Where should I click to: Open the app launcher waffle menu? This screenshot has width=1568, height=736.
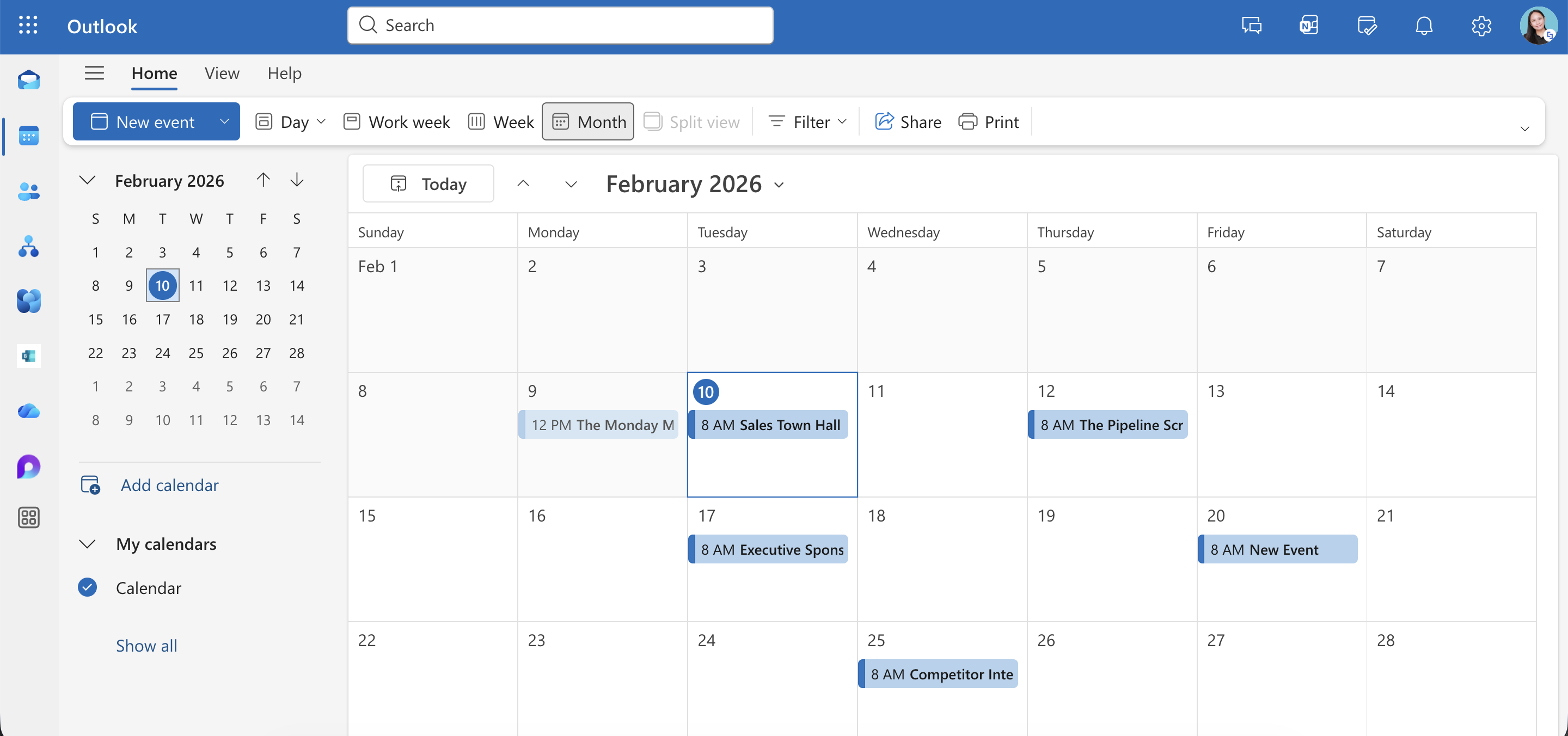[28, 25]
